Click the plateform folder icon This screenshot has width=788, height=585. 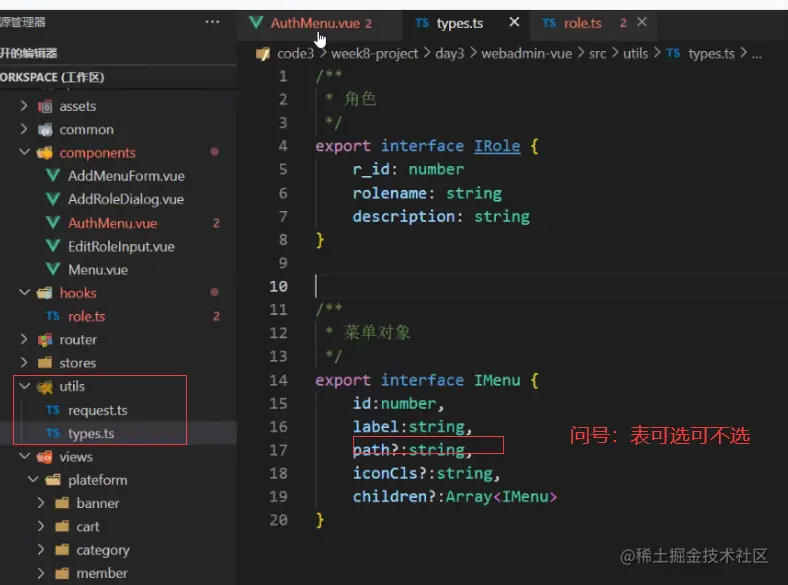point(53,480)
